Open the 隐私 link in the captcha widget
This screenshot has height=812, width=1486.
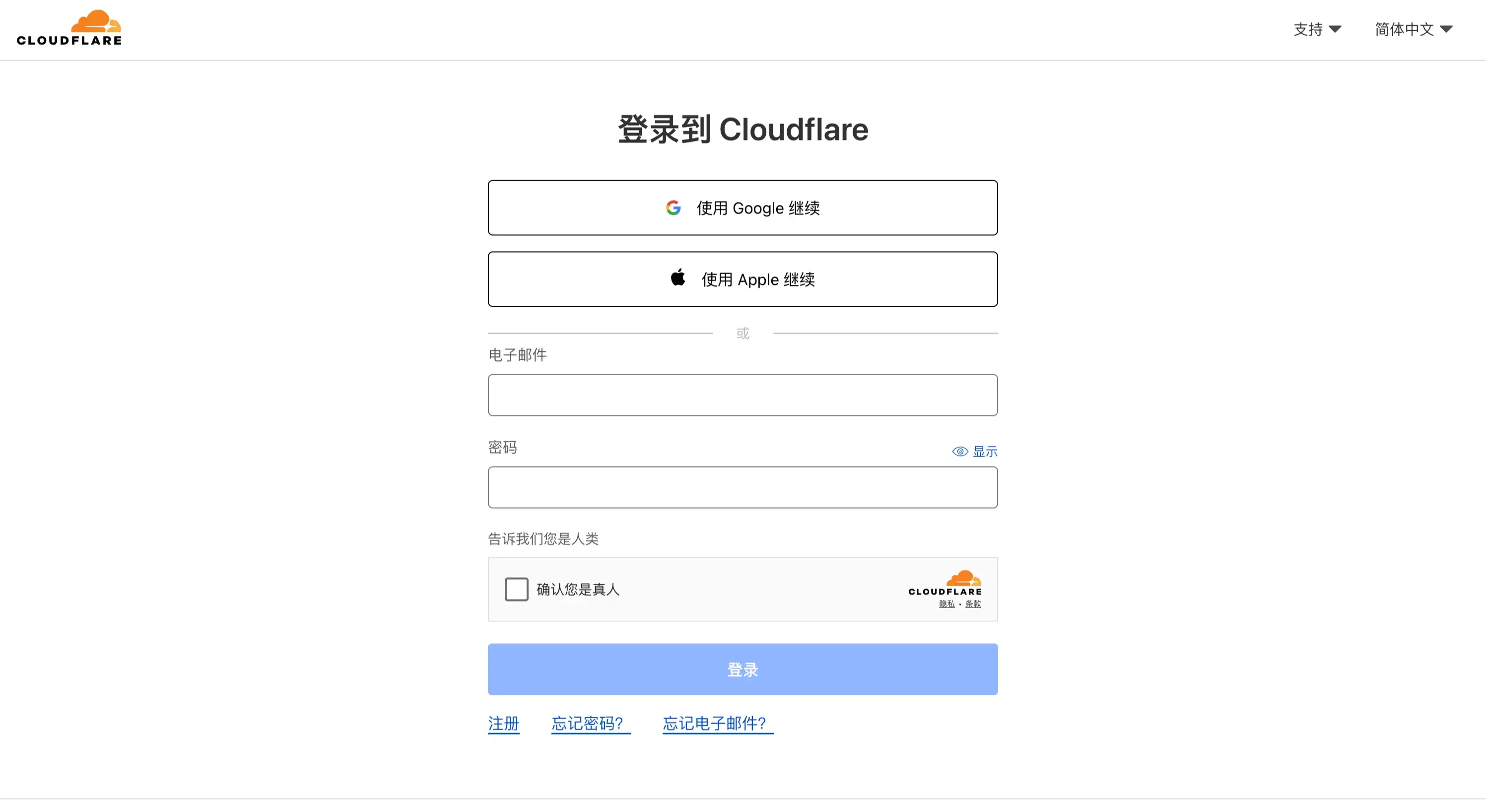pyautogui.click(x=946, y=604)
